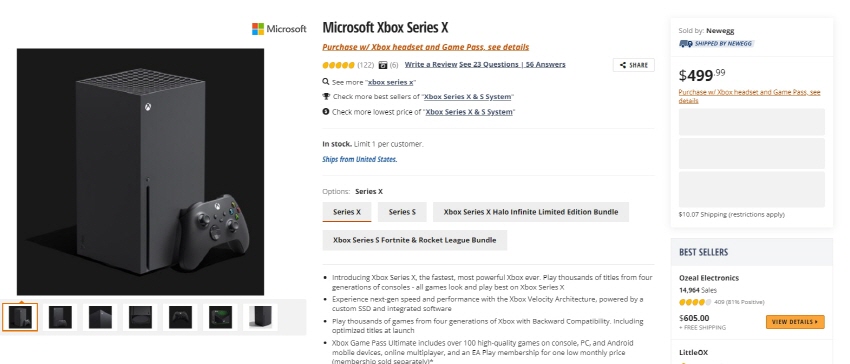Click the Shipped by Newegg truck badge
Image resolution: width=850 pixels, height=364 pixels.
(x=716, y=43)
